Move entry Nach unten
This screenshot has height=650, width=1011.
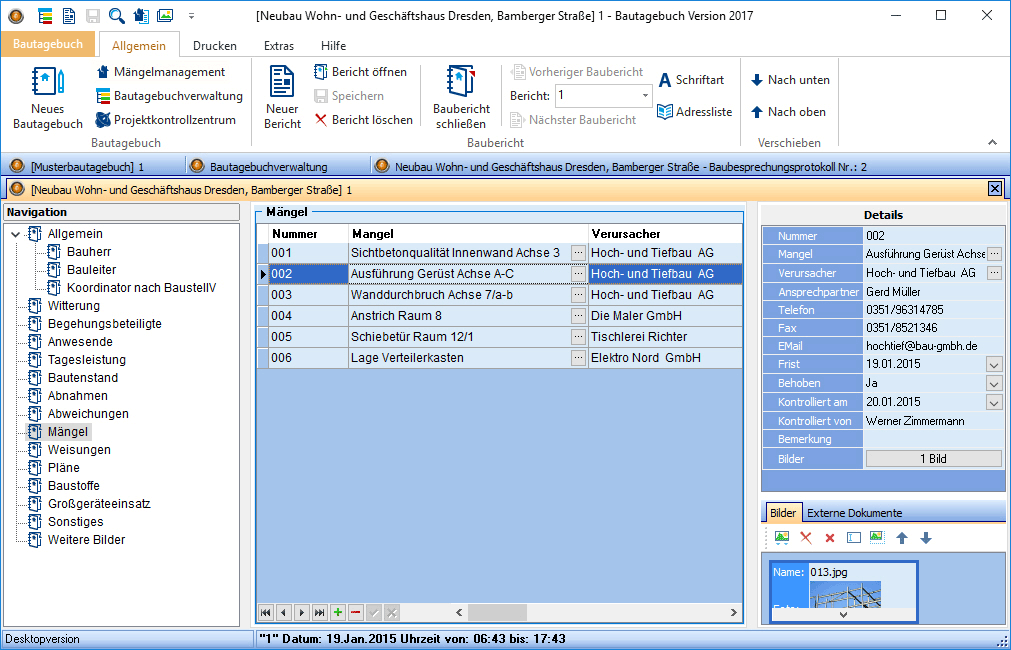790,80
